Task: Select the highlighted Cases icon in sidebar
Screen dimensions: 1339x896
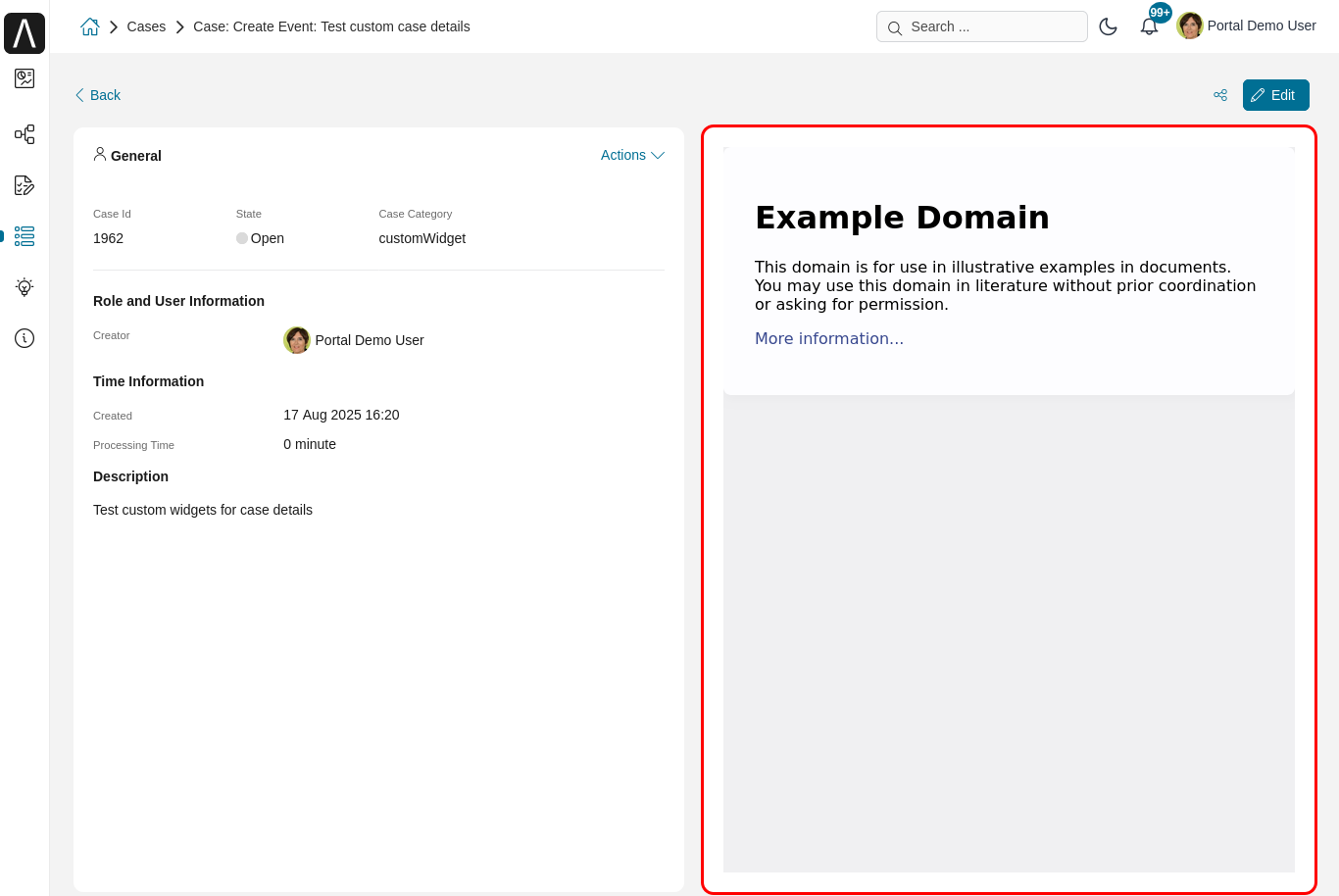Action: (24, 236)
